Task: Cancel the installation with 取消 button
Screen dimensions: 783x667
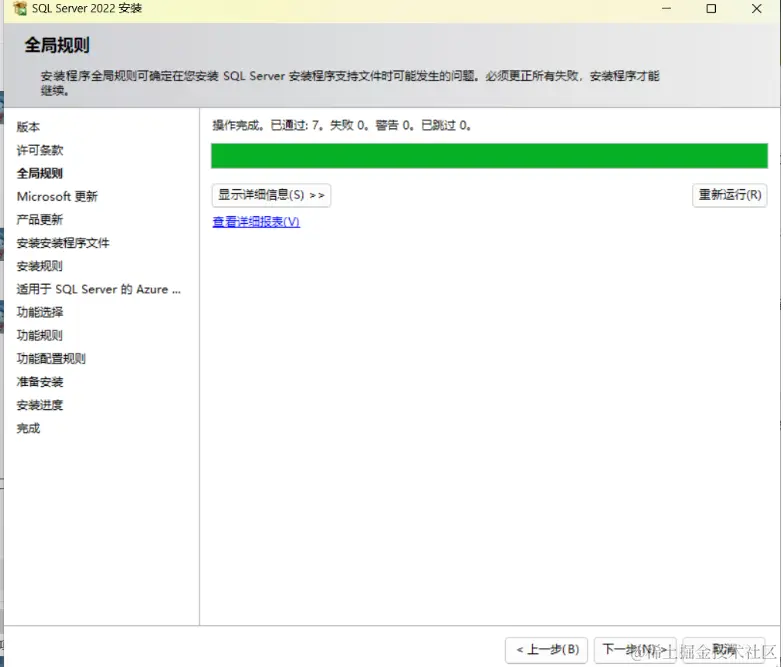Action: pos(724,650)
